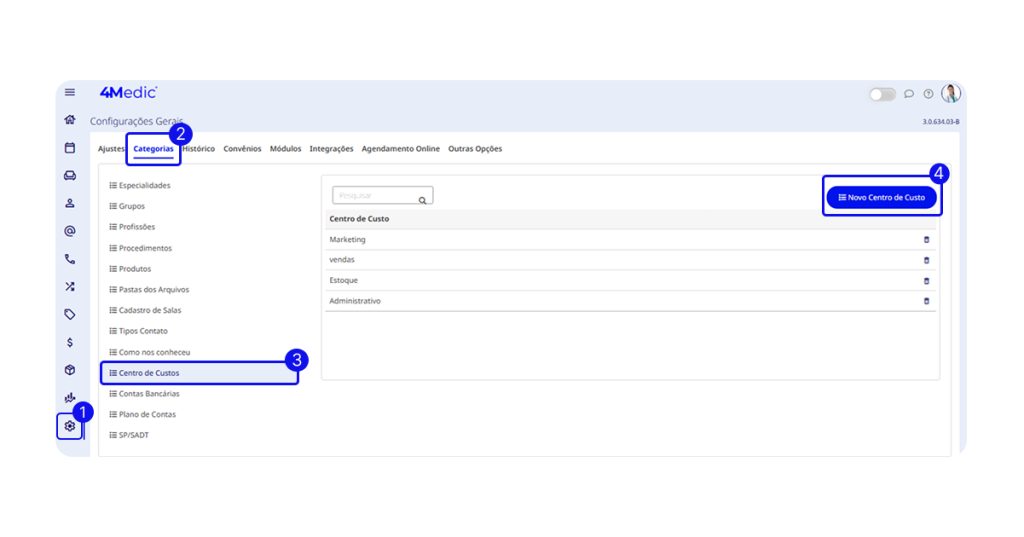Click the home icon in sidebar

tap(70, 120)
